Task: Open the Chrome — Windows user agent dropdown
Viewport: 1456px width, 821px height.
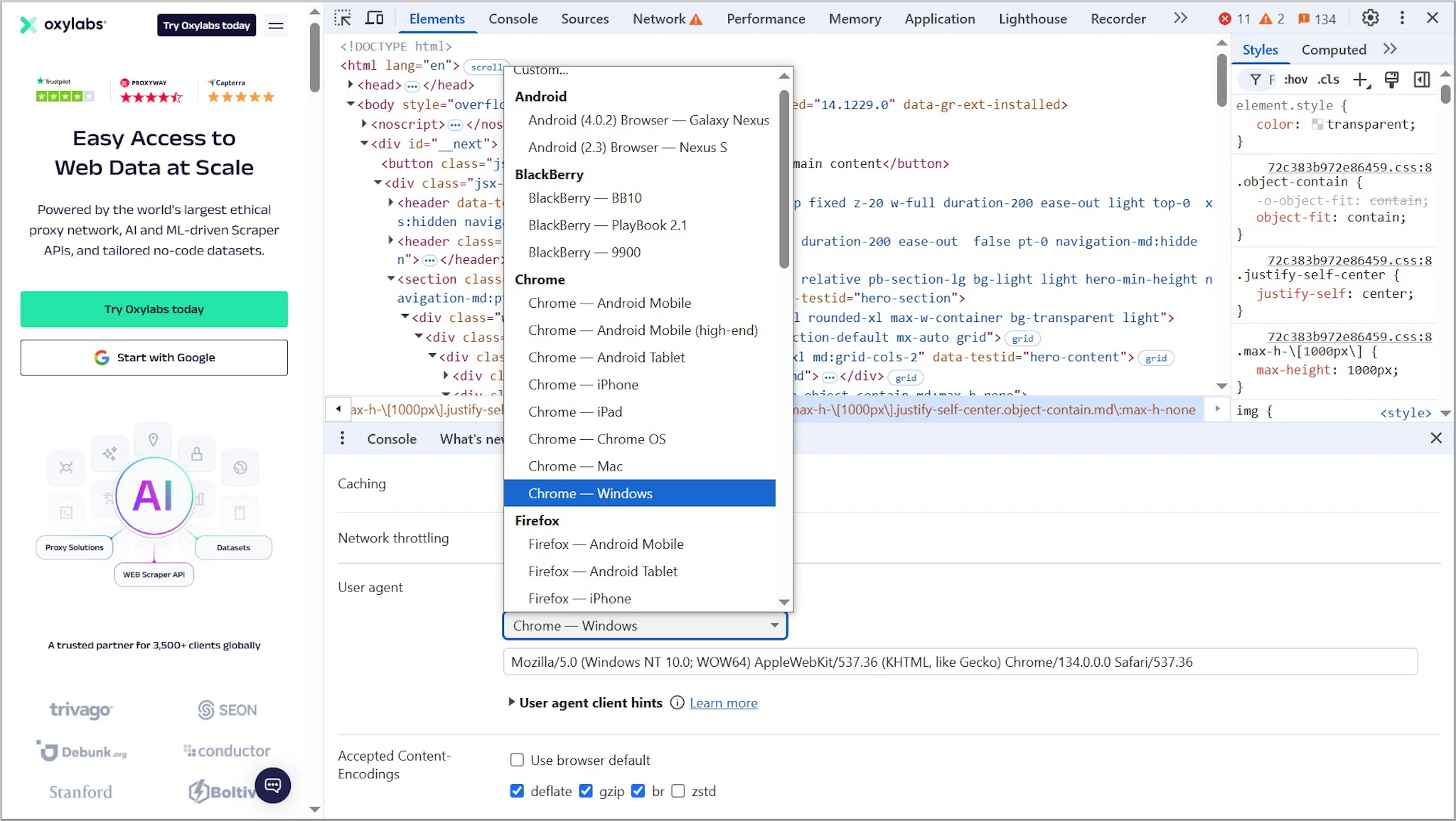Action: point(645,626)
